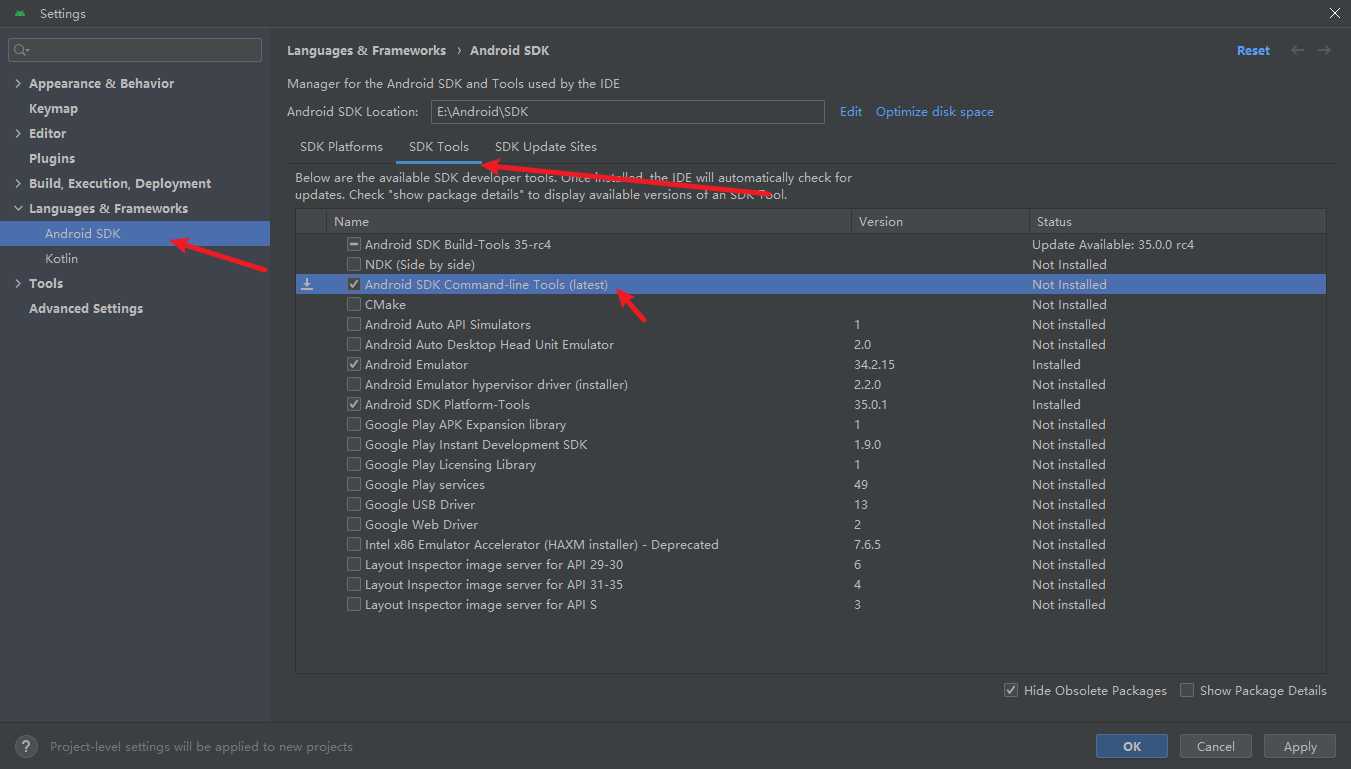
Task: Click the forward navigation arrow icon
Action: (1324, 50)
